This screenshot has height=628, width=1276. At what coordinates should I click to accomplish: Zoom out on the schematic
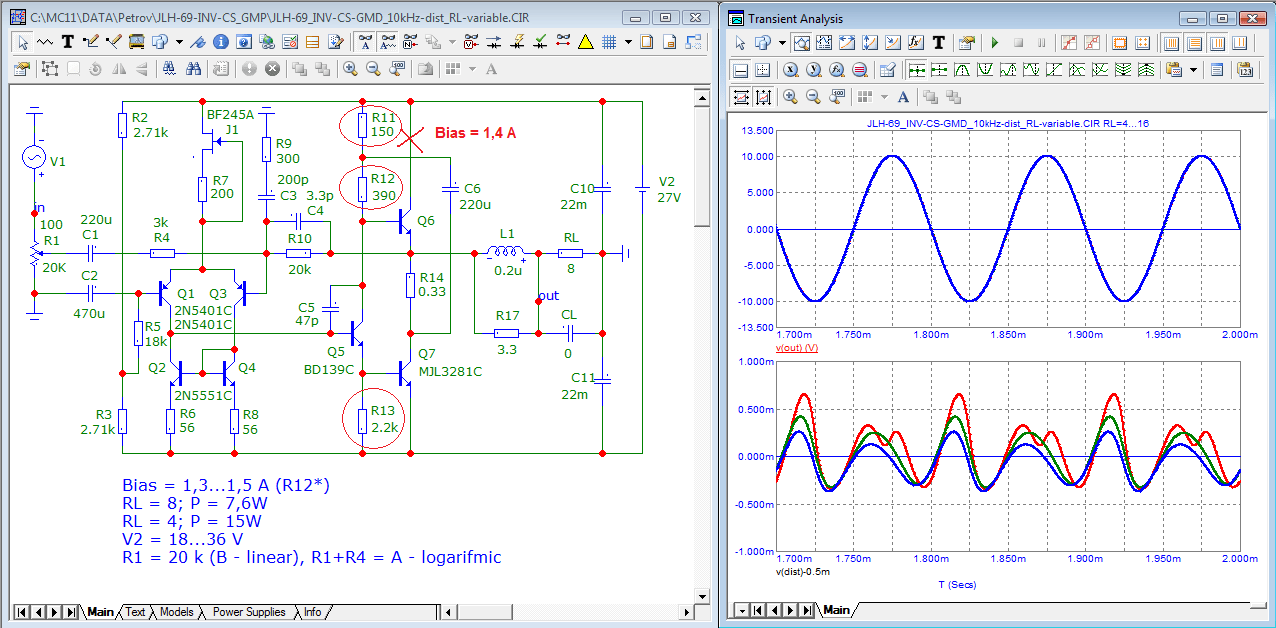pos(373,69)
